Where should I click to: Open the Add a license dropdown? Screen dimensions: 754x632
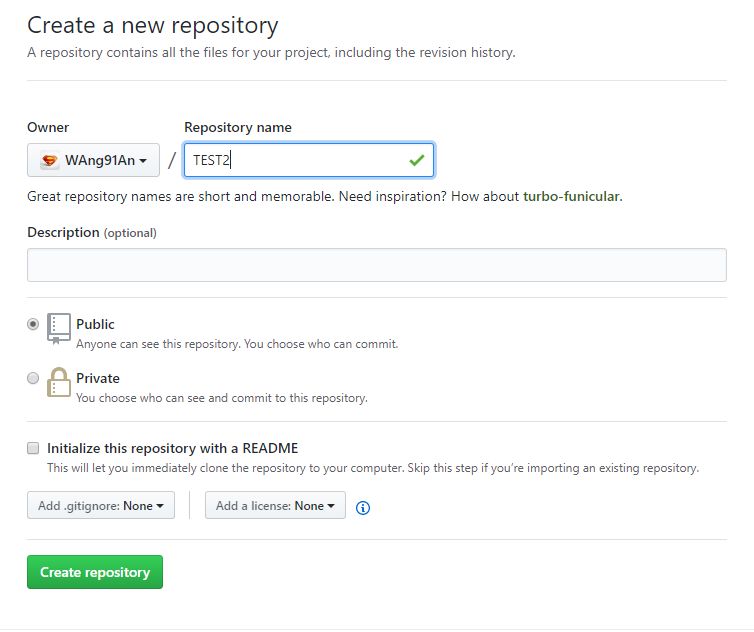tap(275, 505)
